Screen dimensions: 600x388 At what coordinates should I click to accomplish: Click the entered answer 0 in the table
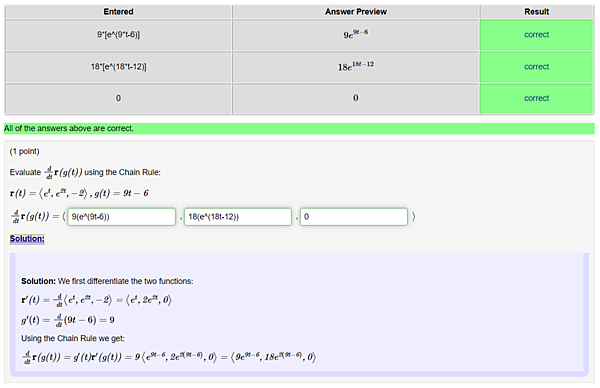click(x=118, y=98)
